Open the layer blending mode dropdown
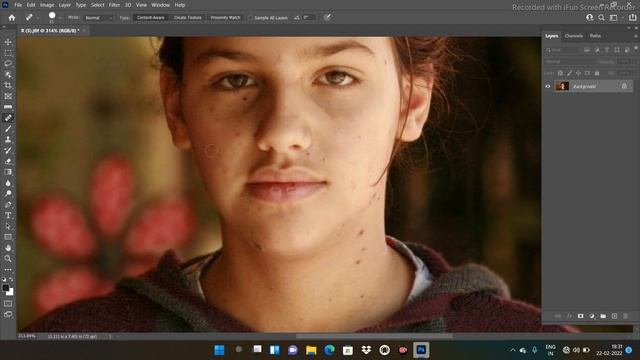Image resolution: width=640 pixels, height=360 pixels. [570, 62]
